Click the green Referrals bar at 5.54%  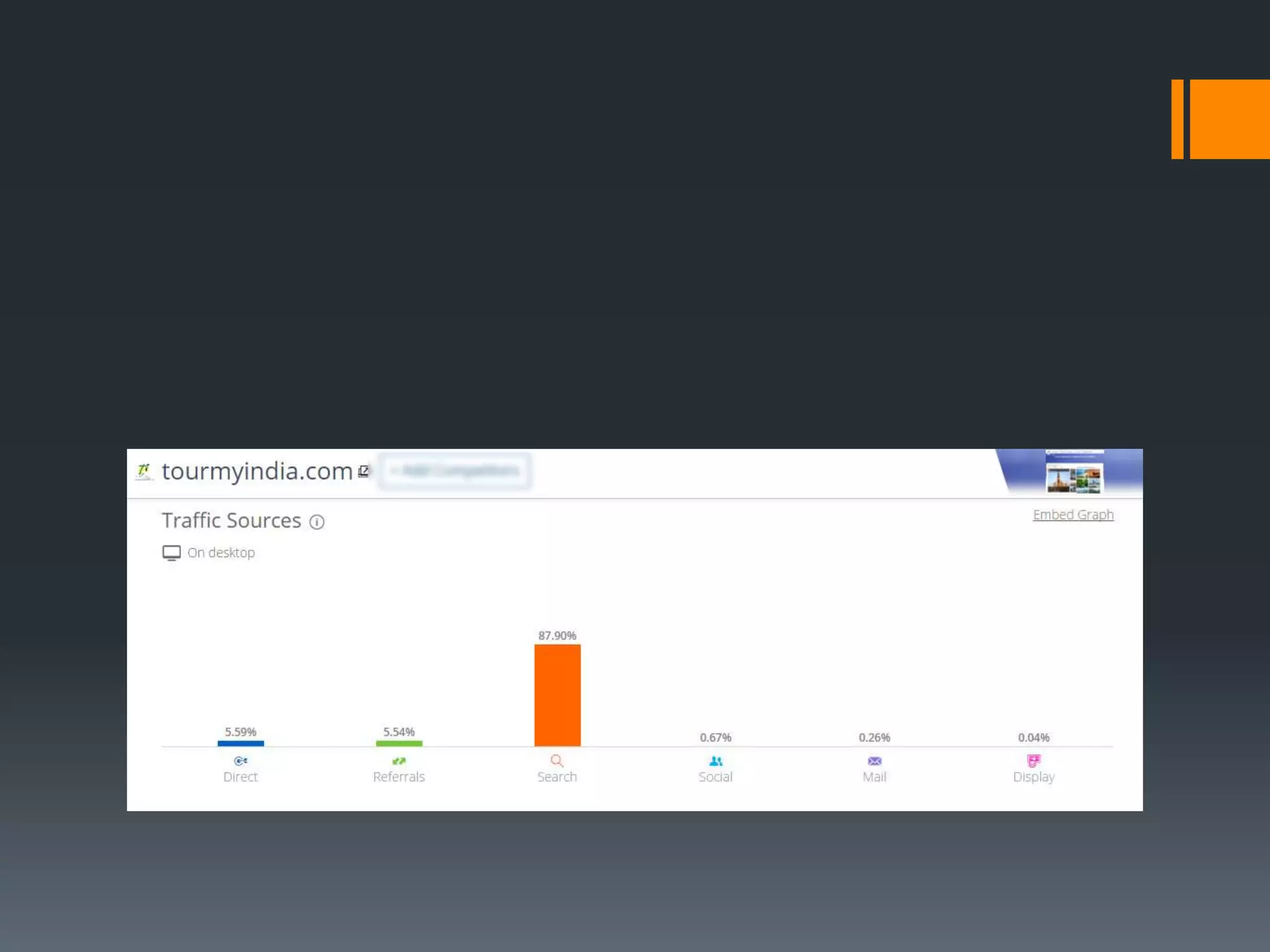(x=399, y=743)
